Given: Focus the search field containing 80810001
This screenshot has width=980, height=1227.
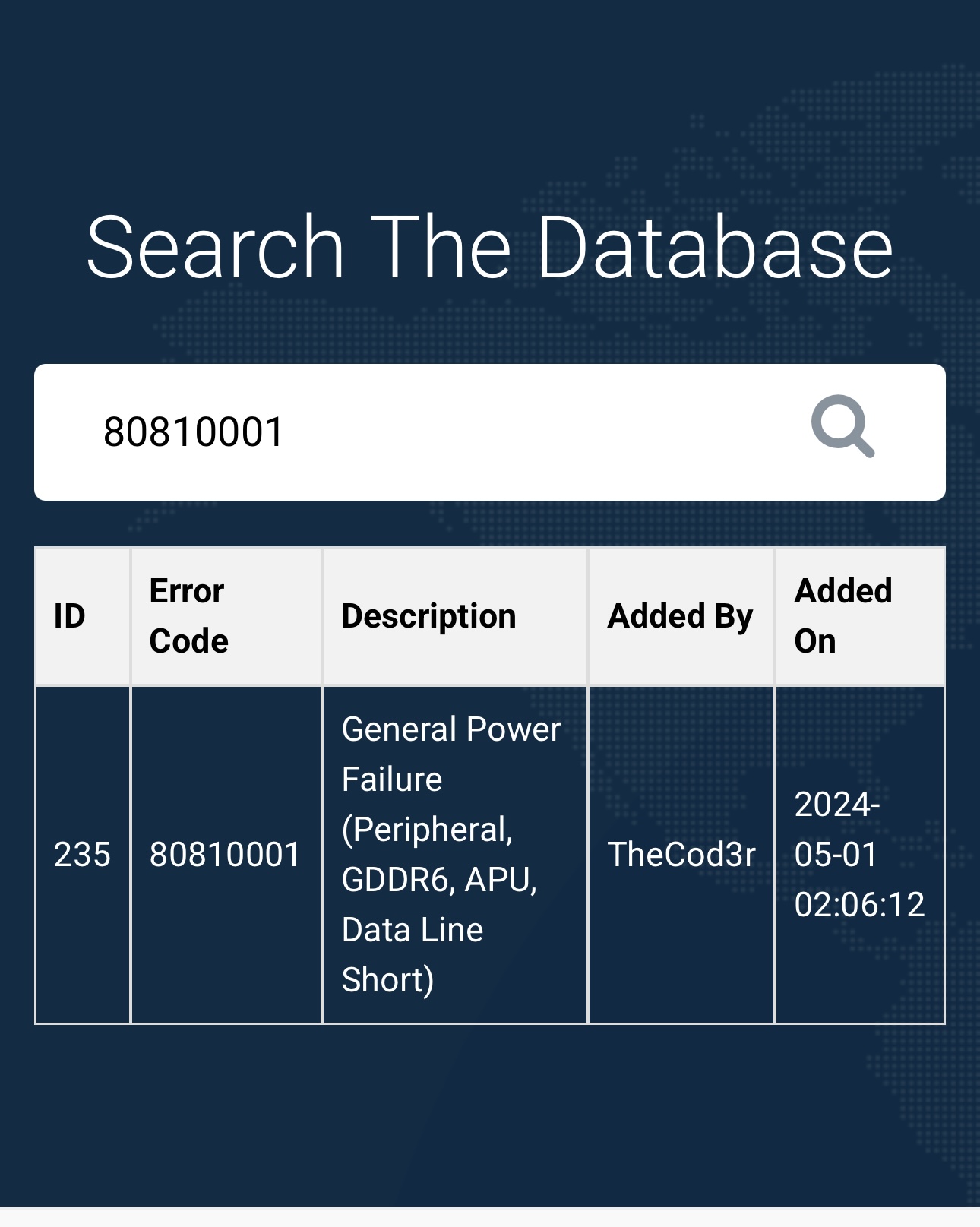Looking at the screenshot, I should [x=490, y=432].
